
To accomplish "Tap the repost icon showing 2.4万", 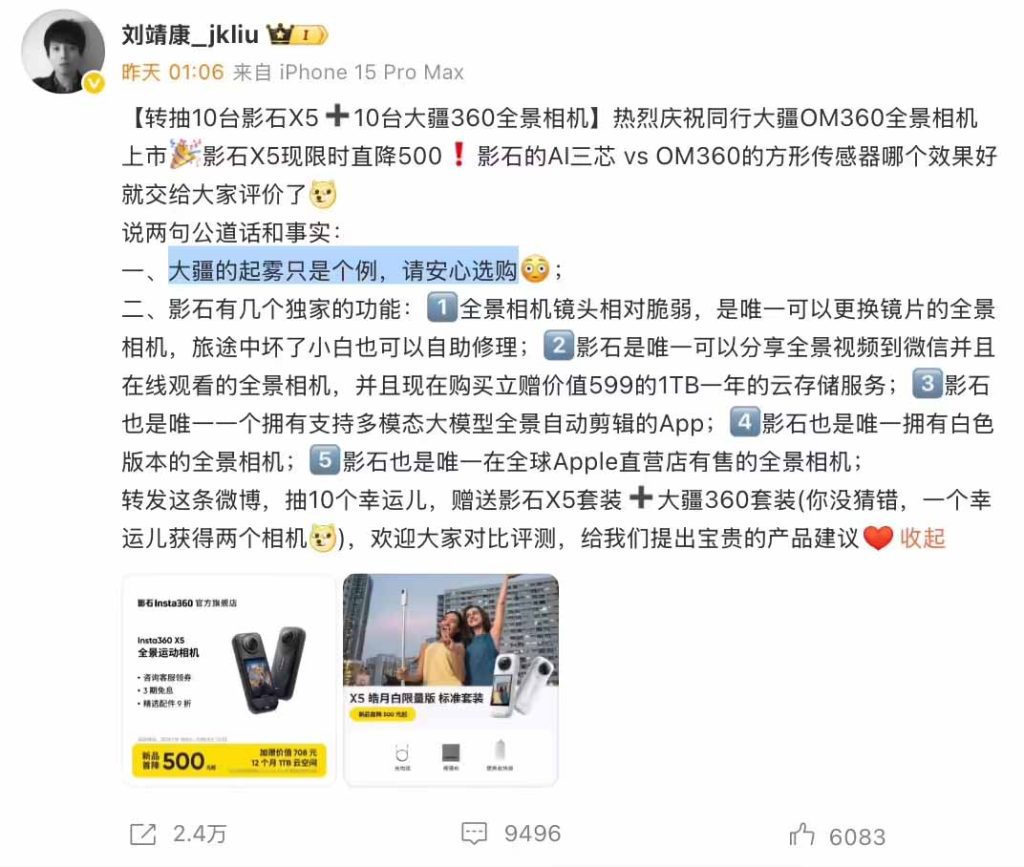I will point(143,834).
